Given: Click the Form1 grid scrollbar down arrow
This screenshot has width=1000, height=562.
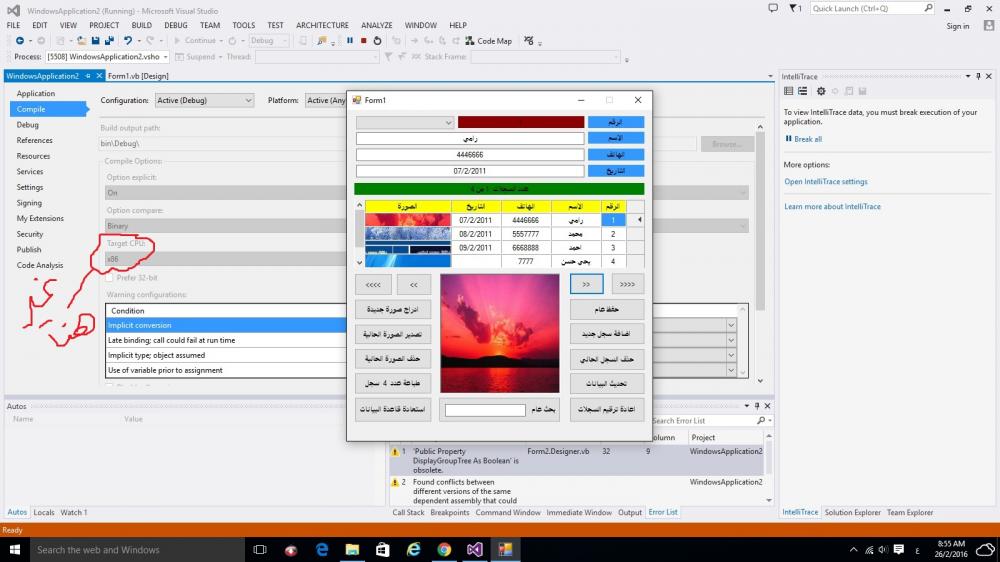Looking at the screenshot, I should (x=359, y=262).
